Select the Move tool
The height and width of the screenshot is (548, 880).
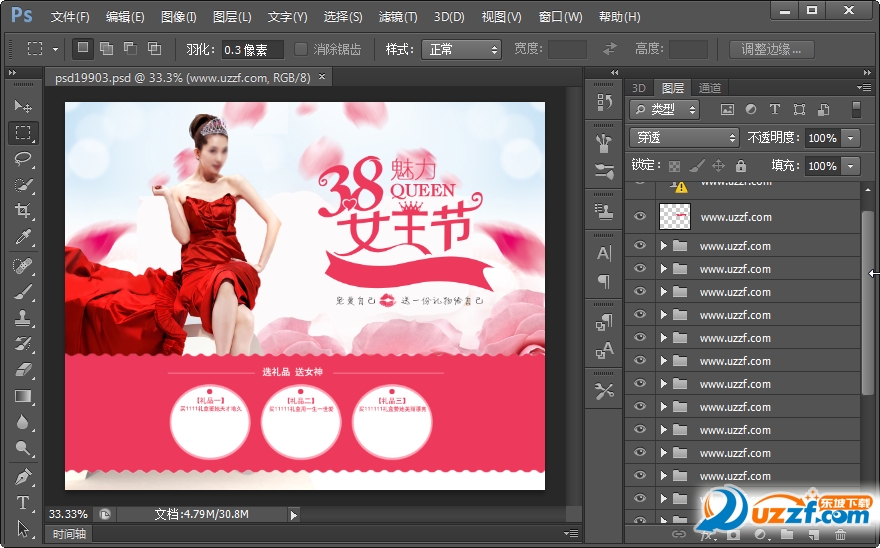[23, 106]
